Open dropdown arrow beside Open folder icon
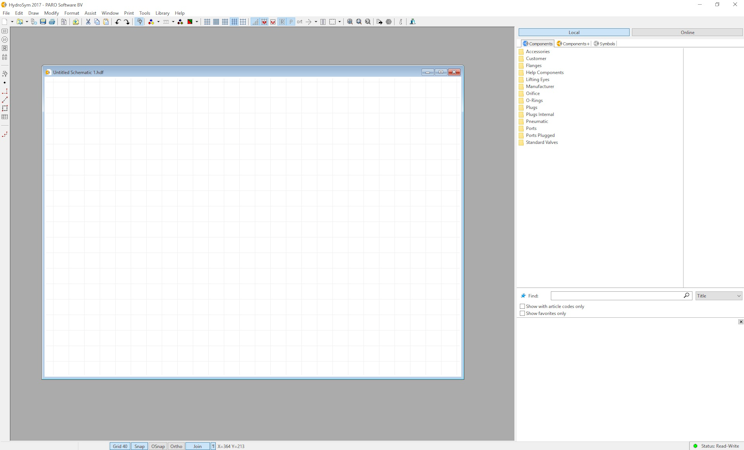Screen dimensions: 744x450 (x=27, y=22)
